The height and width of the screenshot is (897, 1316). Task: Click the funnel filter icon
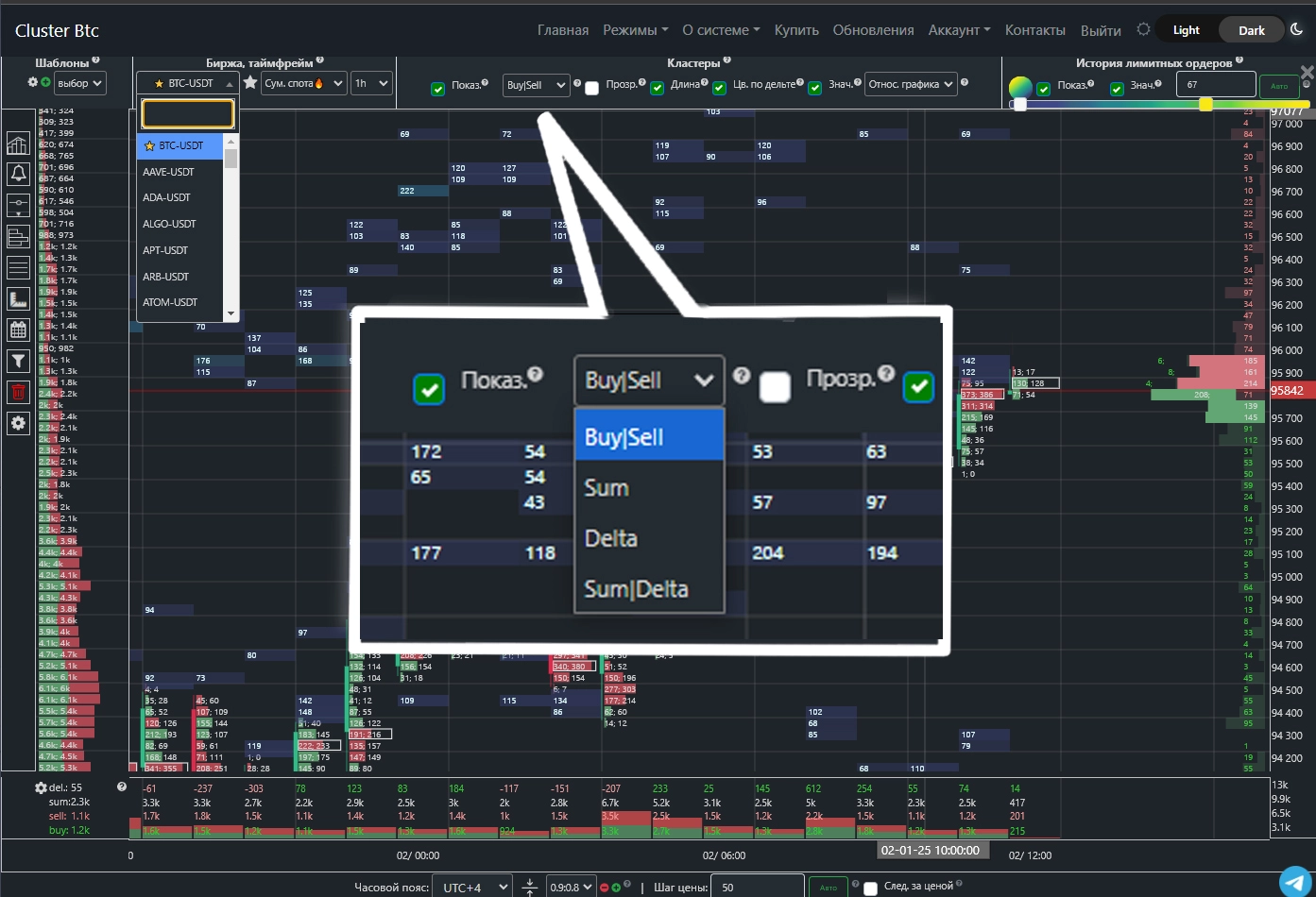pos(18,361)
